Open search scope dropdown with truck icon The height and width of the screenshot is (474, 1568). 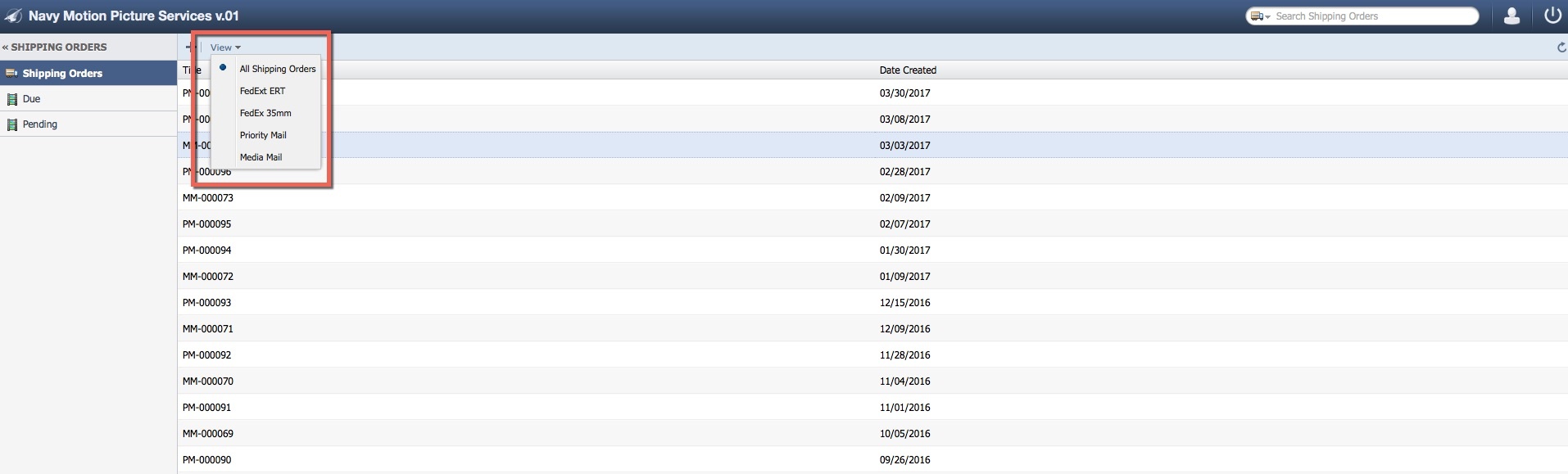tap(1260, 16)
